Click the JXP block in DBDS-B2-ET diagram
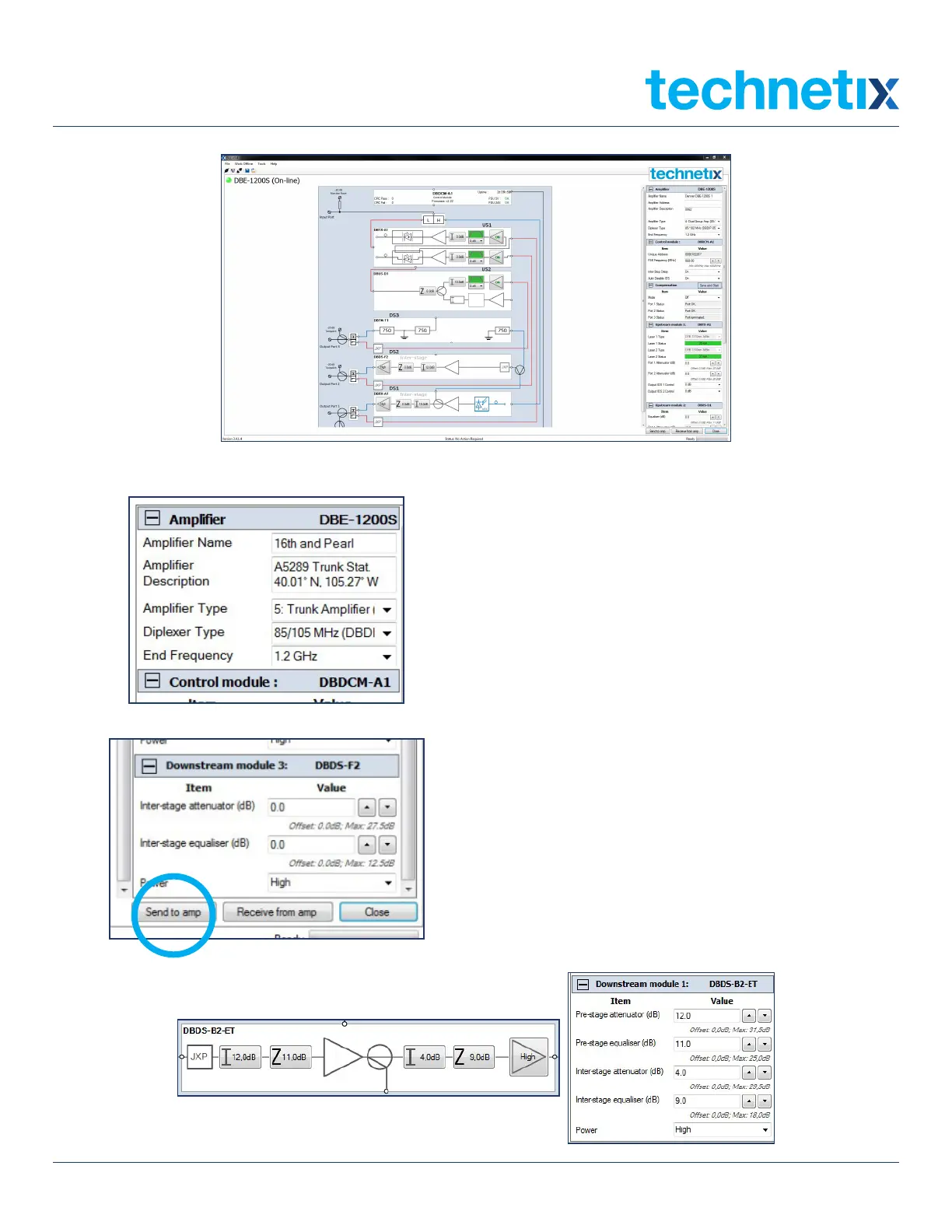This screenshot has width=952, height=1232. click(199, 1057)
